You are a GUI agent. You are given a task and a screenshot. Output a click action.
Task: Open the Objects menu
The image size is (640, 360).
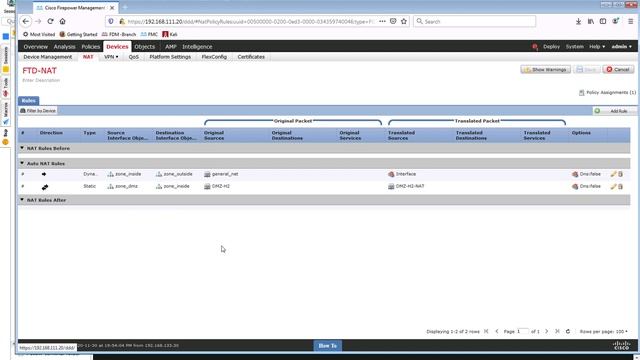(x=144, y=47)
